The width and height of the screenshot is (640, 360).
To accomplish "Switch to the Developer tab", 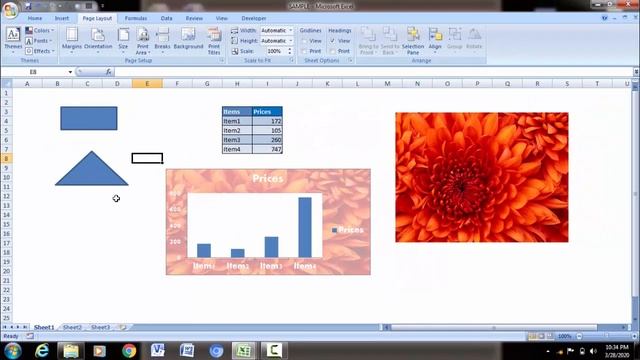I will click(x=254, y=18).
